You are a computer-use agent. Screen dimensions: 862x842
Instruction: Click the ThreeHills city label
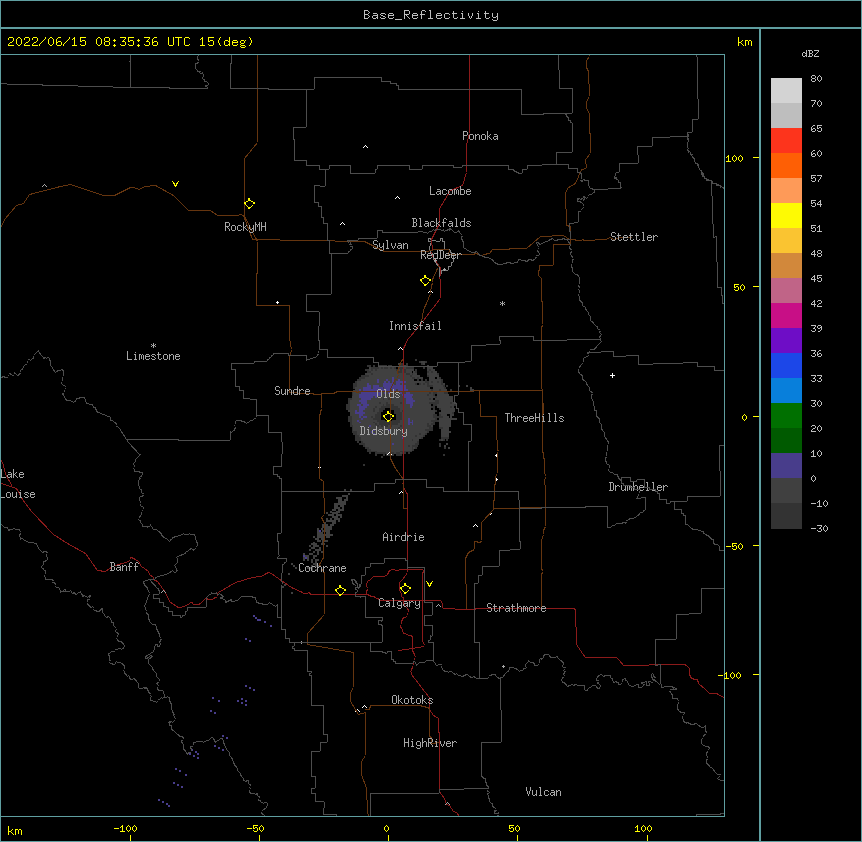pyautogui.click(x=534, y=418)
